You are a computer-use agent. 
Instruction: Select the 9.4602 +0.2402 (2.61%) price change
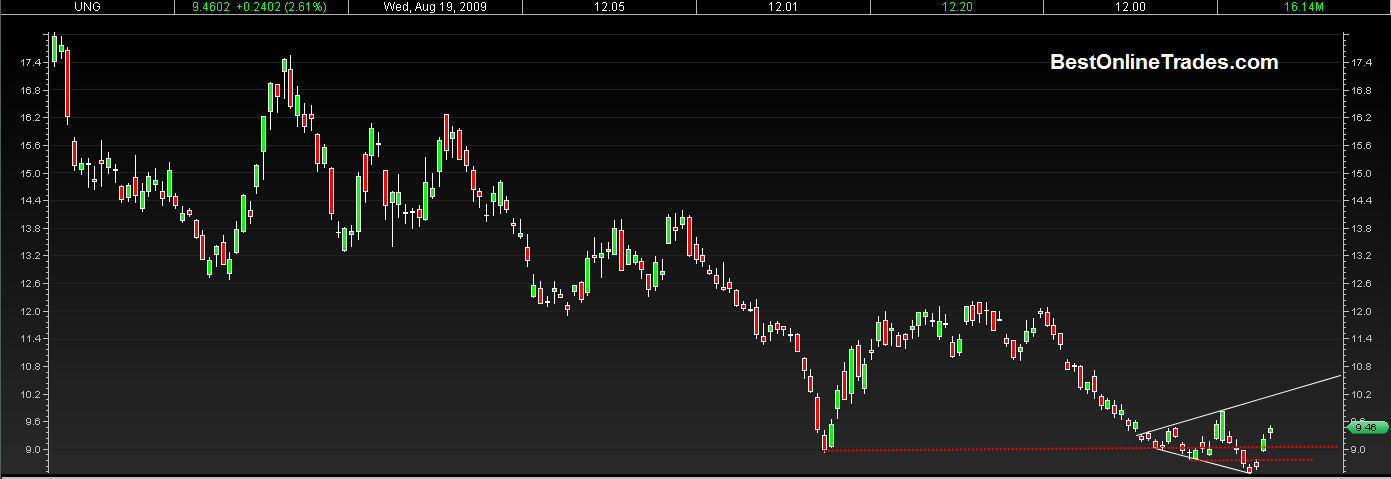[x=259, y=6]
